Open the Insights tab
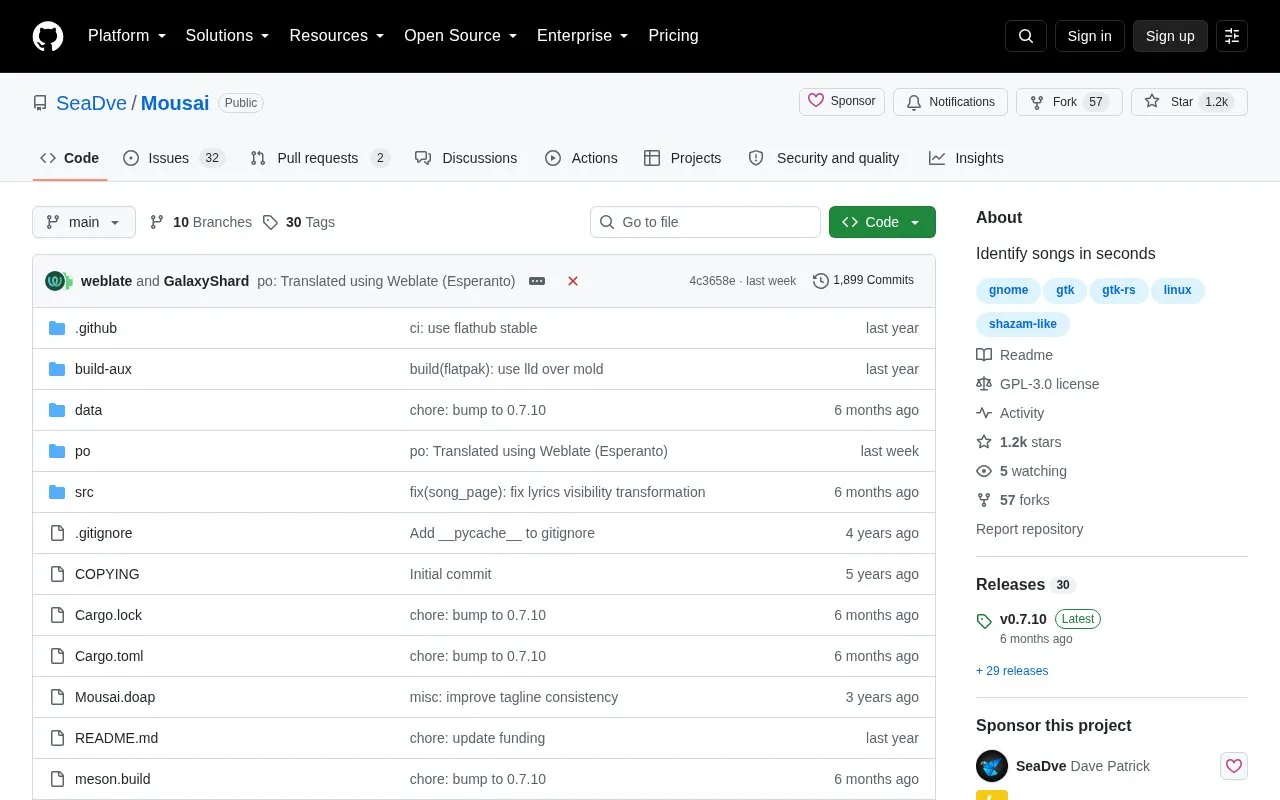1280x800 pixels. pos(966,158)
